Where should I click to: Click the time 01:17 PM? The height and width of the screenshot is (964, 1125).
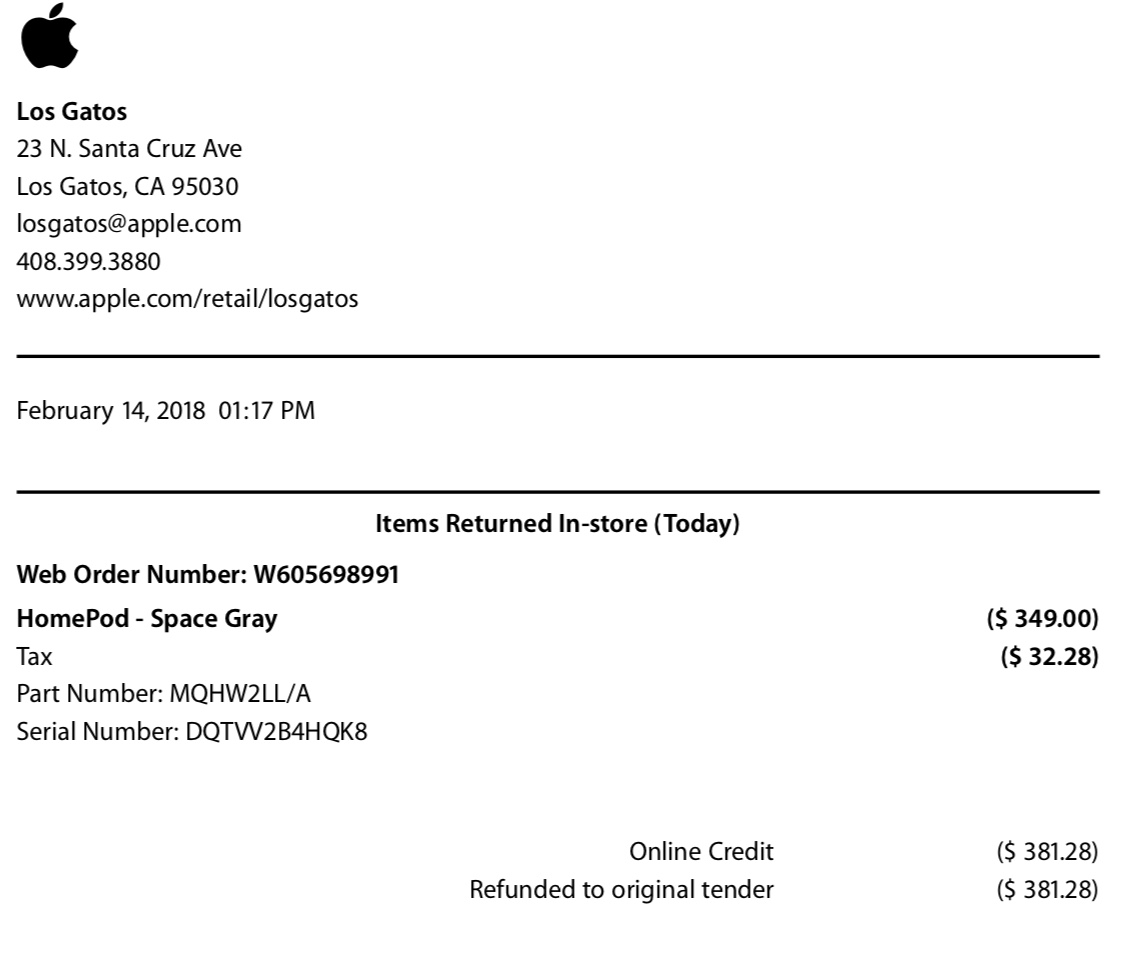point(267,411)
